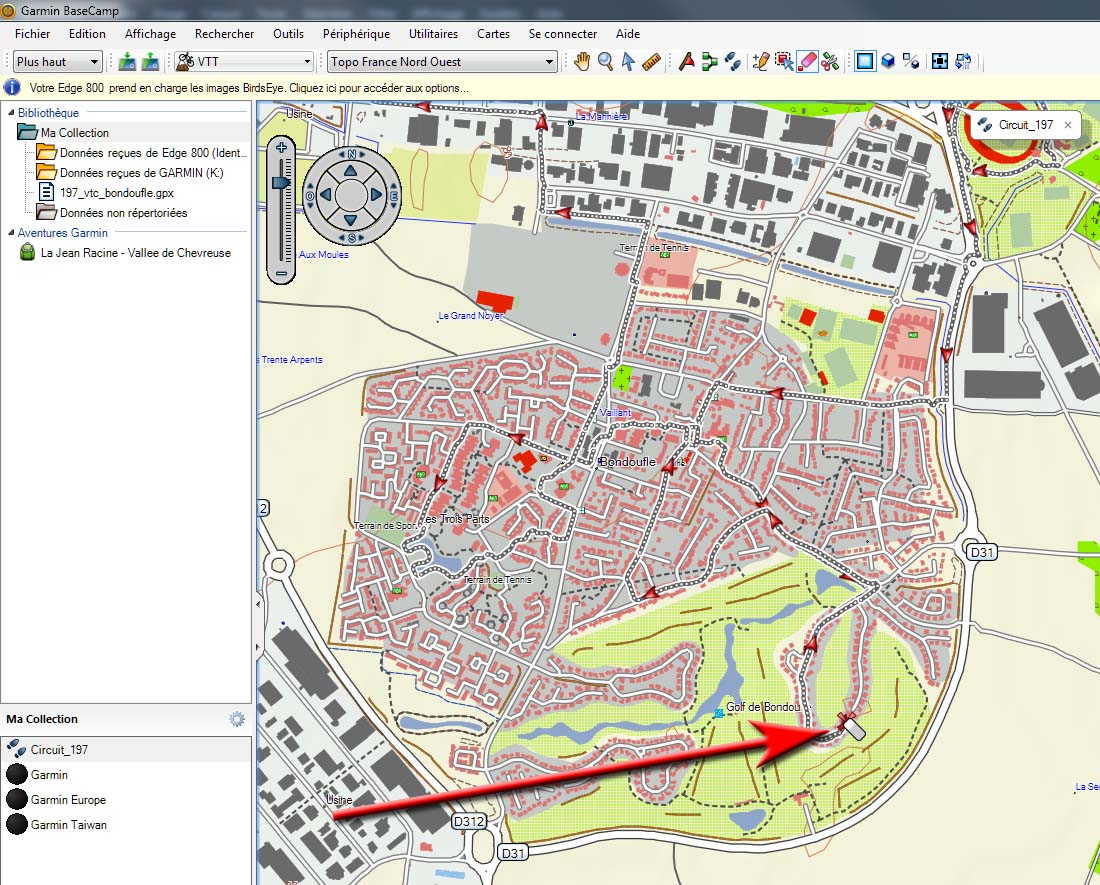This screenshot has height=885, width=1100.
Task: Select the Measure ruler tool
Action: point(652,62)
